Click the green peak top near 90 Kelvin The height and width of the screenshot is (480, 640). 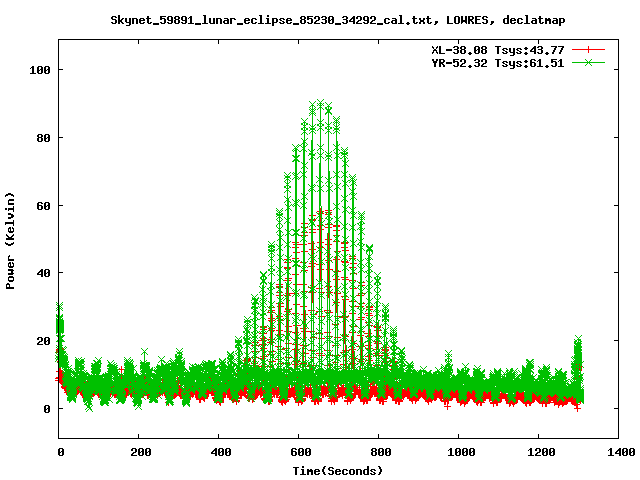320,104
